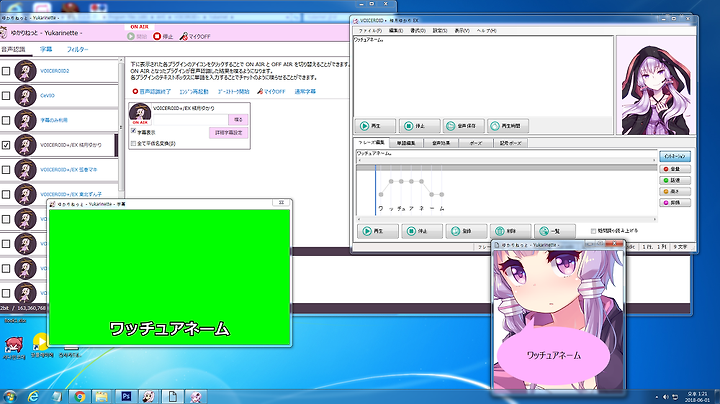
Task: Enable the VOICEROID2 plugin checkbox
Action: [6, 71]
